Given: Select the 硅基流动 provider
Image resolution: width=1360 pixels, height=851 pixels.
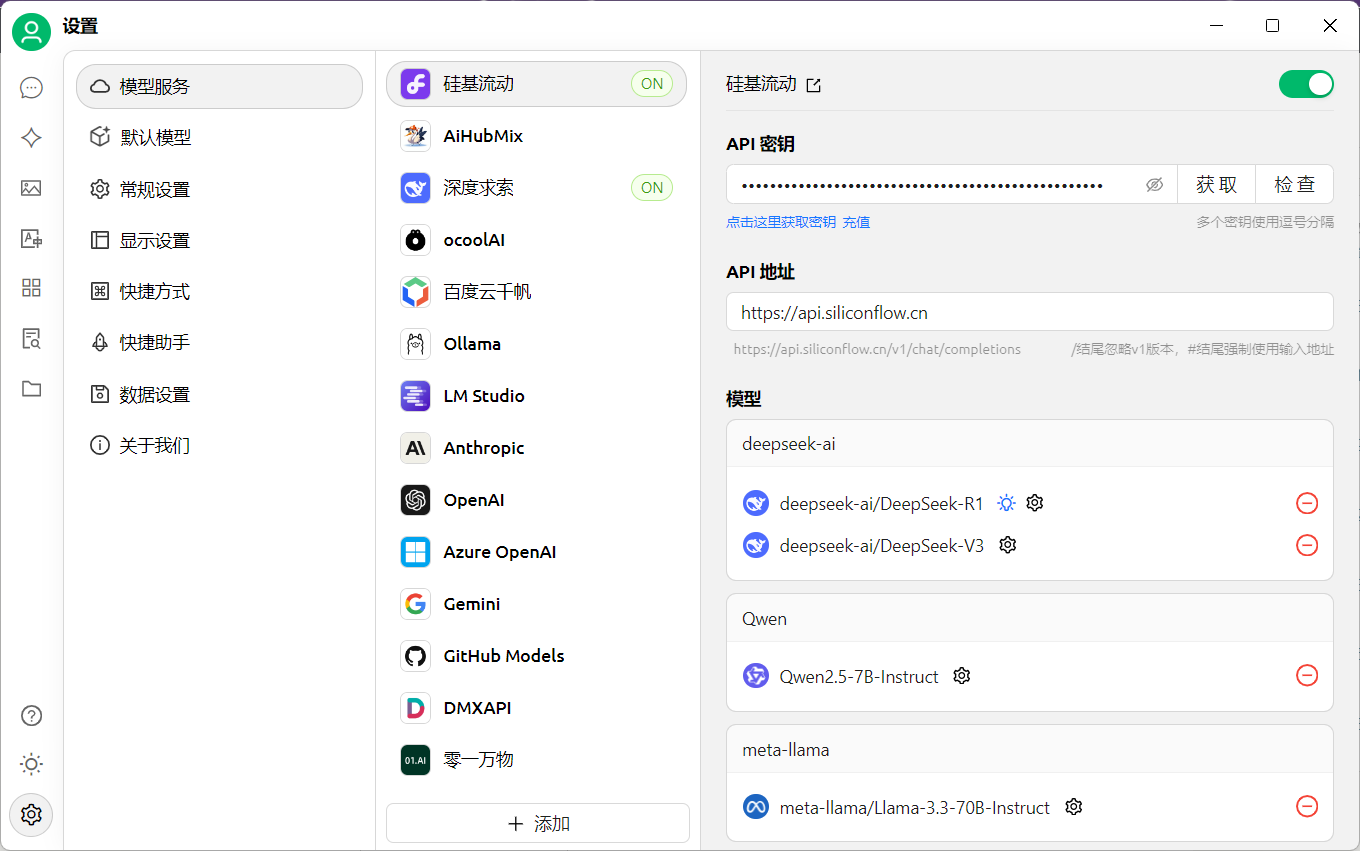Looking at the screenshot, I should [537, 84].
